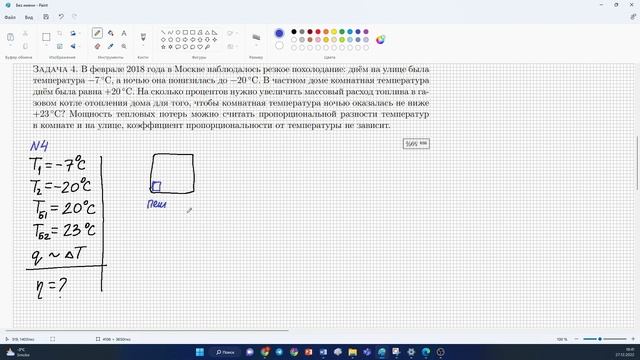Choose the yellow palette color
The width and height of the screenshot is (640, 360).
point(334,31)
